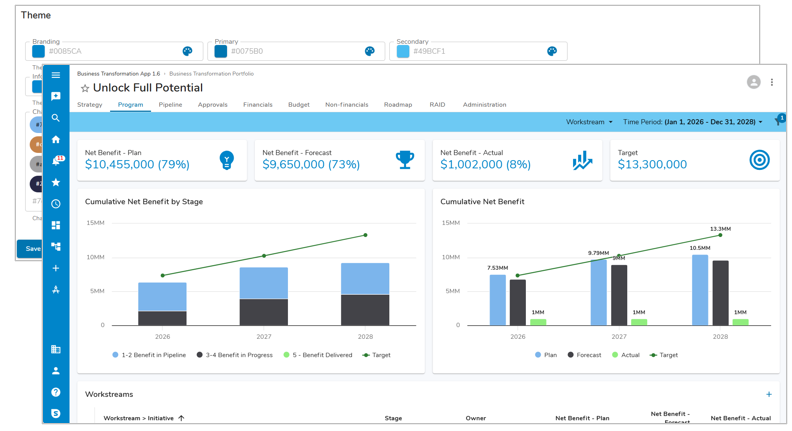Click the Workstreams add plus button

[768, 394]
